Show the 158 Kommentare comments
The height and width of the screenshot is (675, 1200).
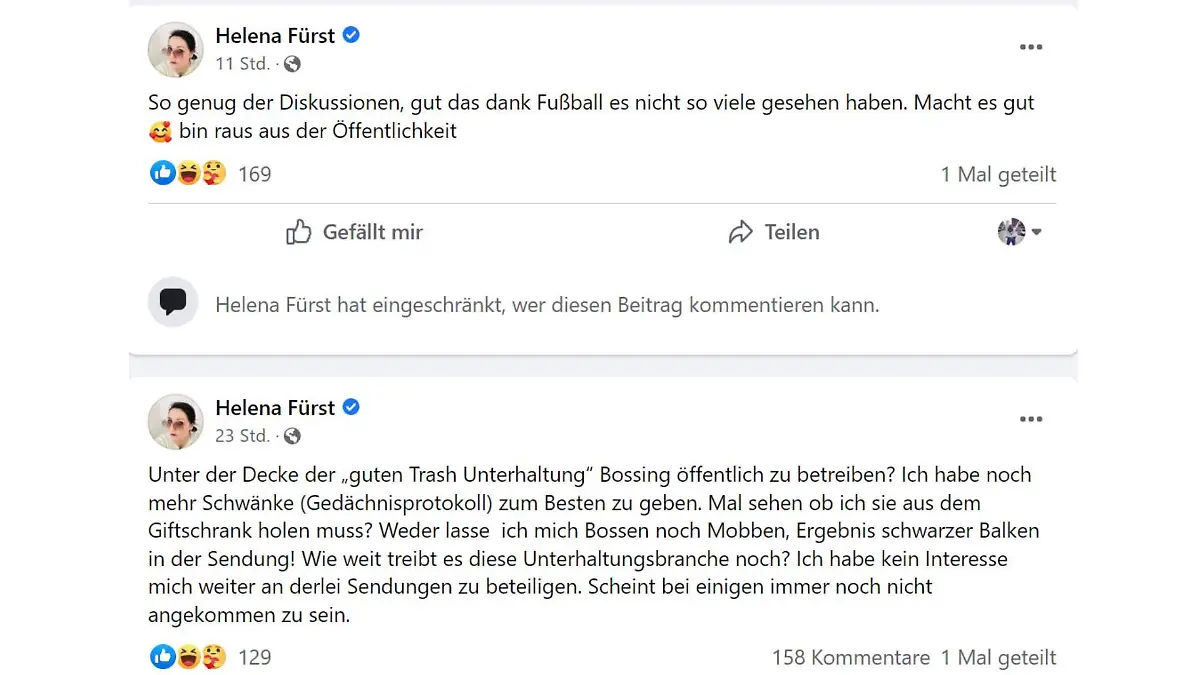(x=850, y=657)
